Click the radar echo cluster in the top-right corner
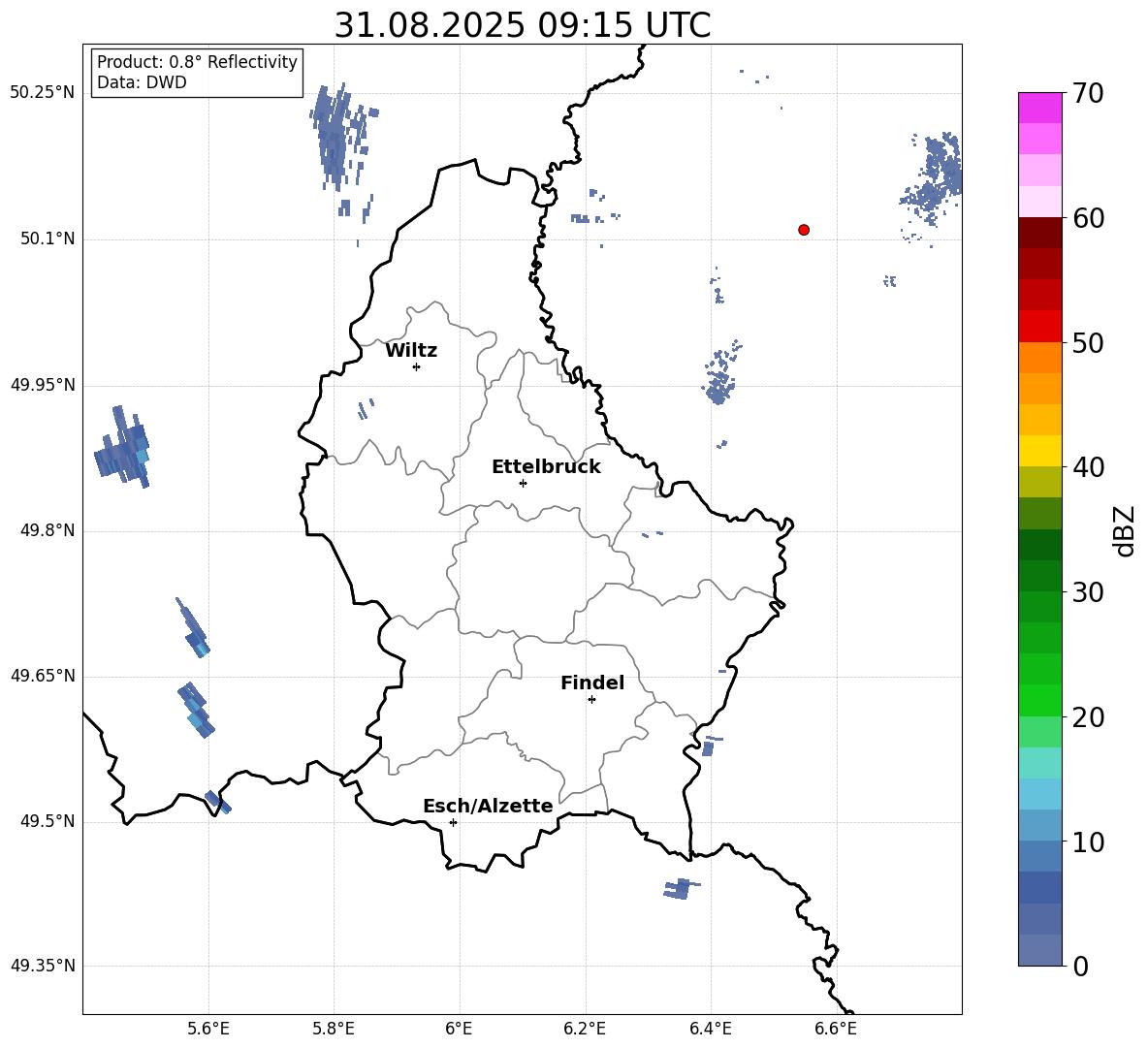The height and width of the screenshot is (1048, 1148). point(931,179)
